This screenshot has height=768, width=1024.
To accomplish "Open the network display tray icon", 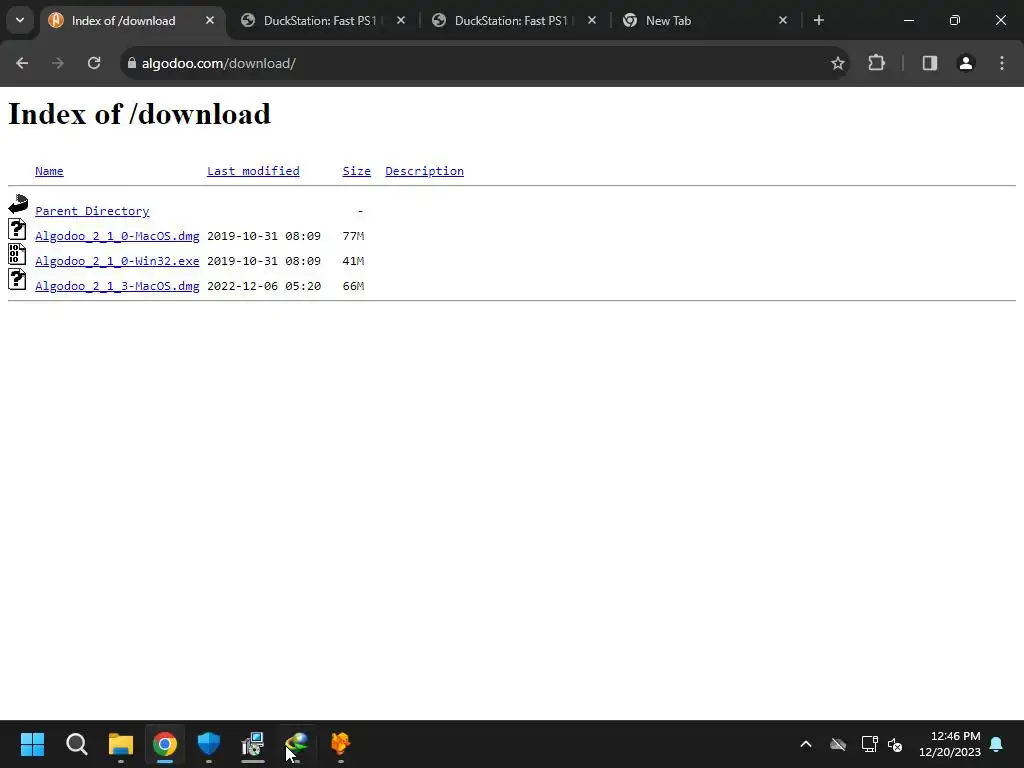I will pos(869,744).
